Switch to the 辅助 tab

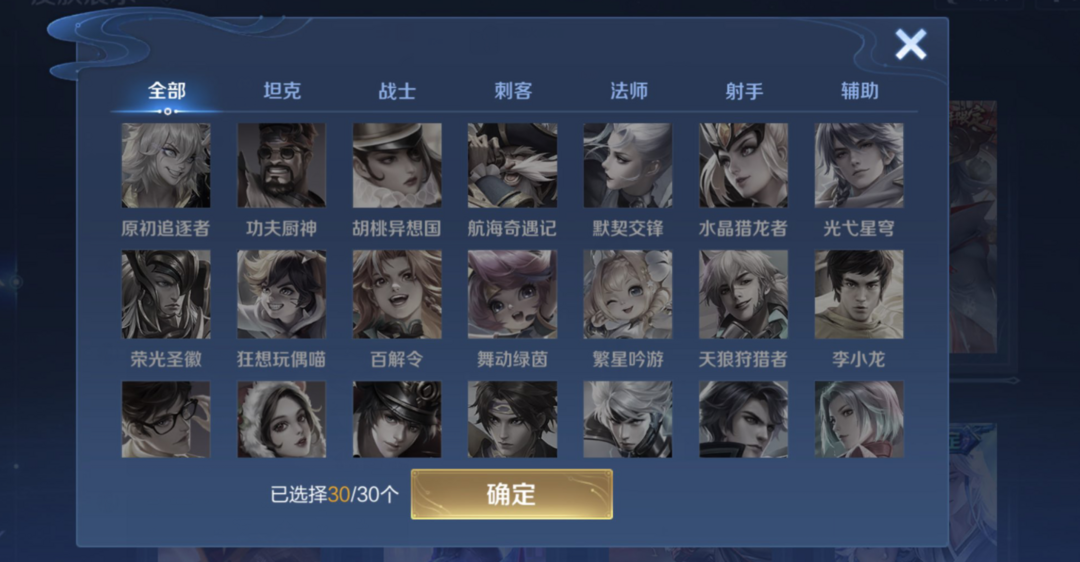860,91
